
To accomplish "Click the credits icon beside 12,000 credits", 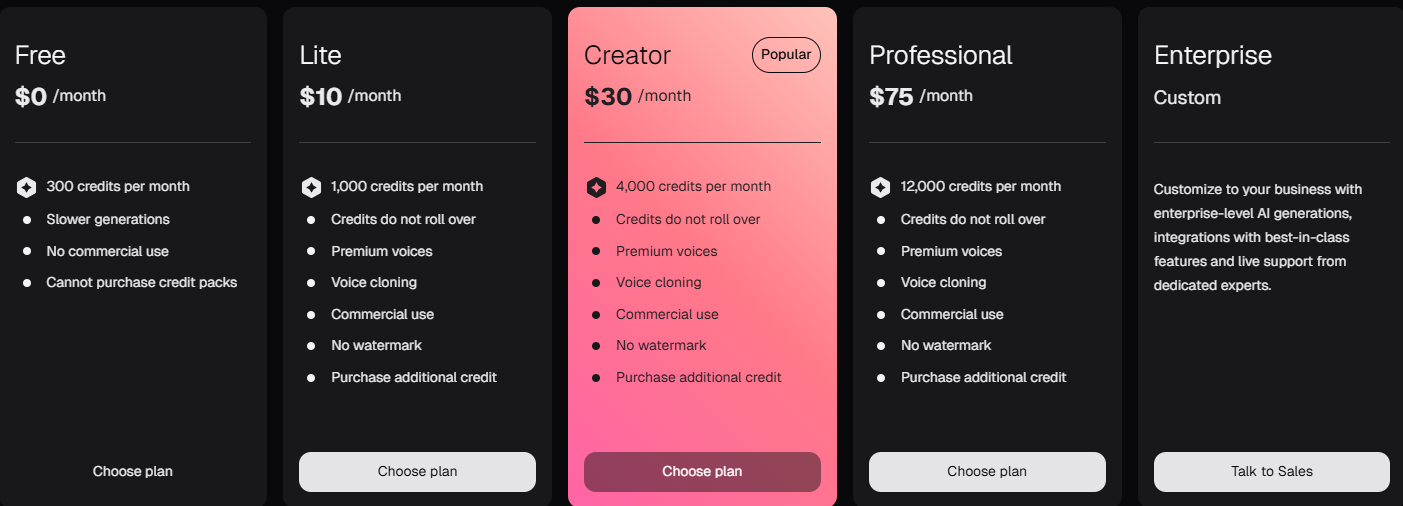I will (880, 187).
